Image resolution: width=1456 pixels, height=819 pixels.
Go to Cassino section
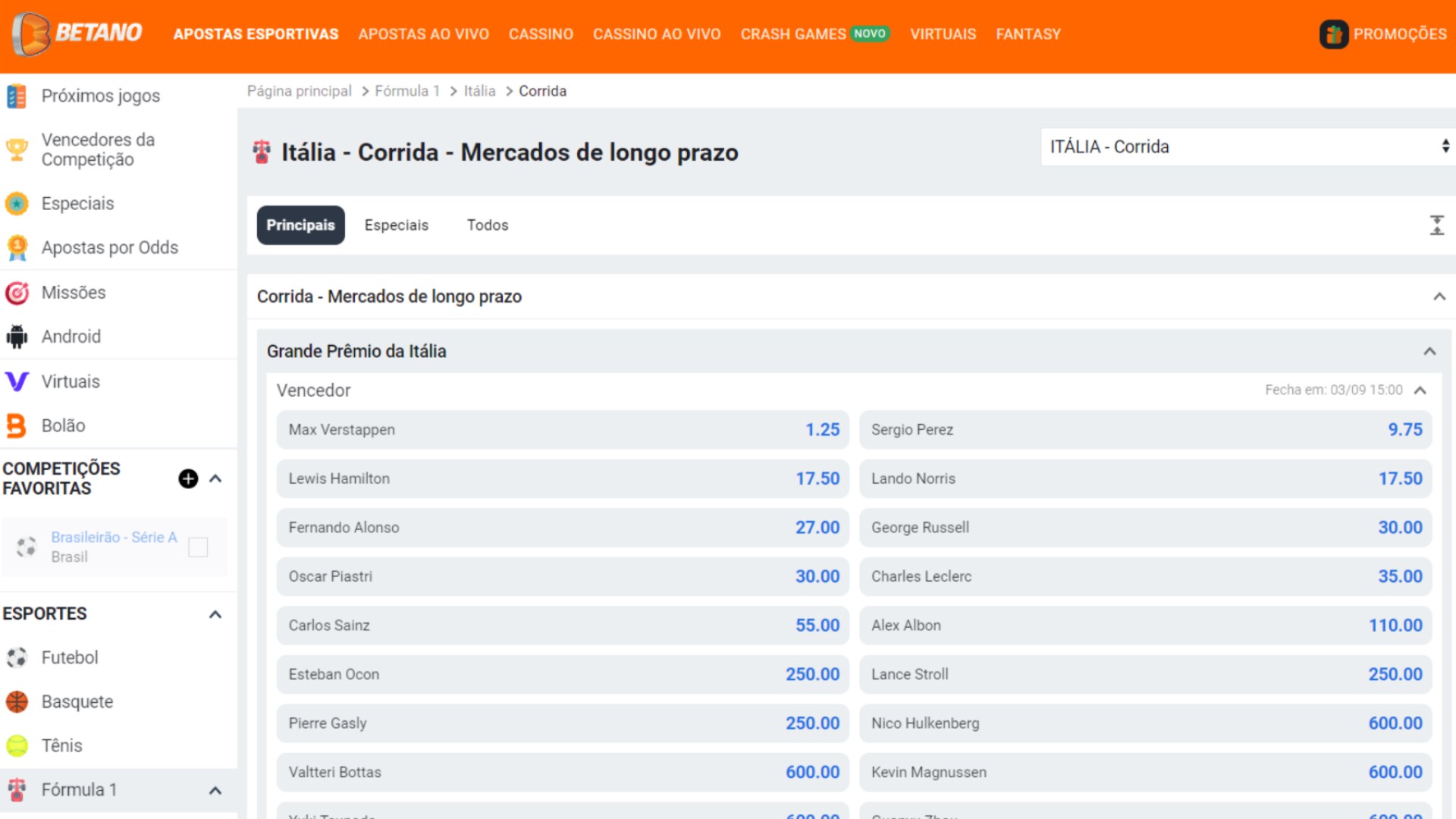pos(541,34)
